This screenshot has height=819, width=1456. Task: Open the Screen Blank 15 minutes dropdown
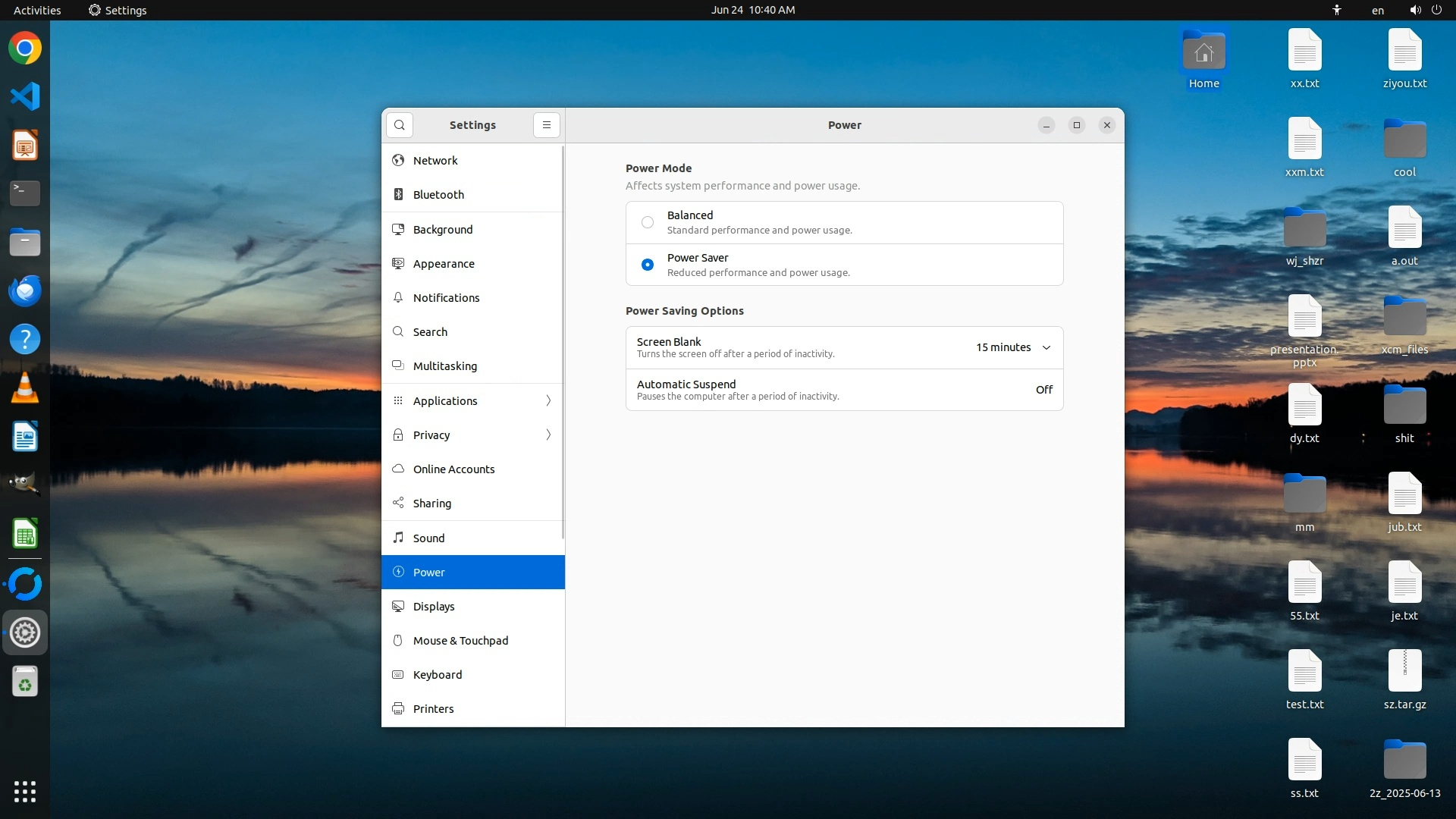click(x=1014, y=347)
